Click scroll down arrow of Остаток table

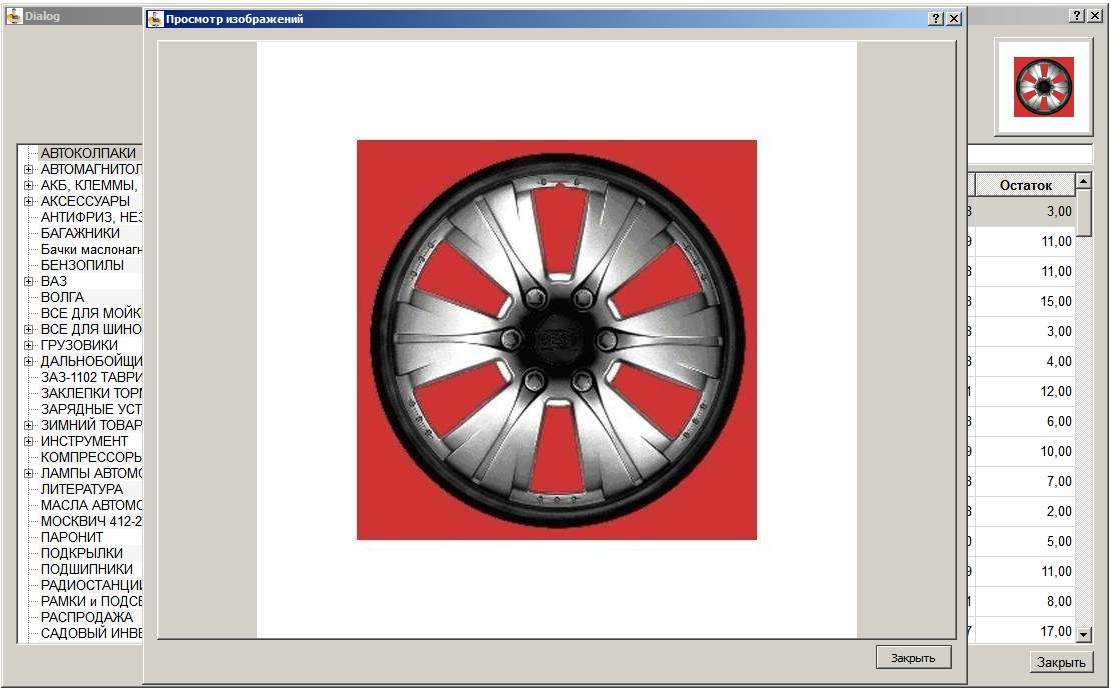tap(1083, 634)
